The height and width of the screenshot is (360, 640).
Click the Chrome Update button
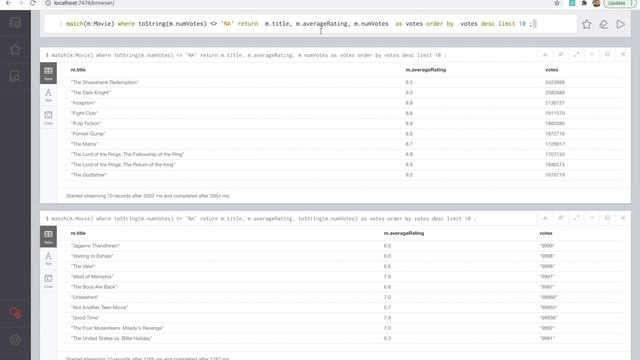620,3
